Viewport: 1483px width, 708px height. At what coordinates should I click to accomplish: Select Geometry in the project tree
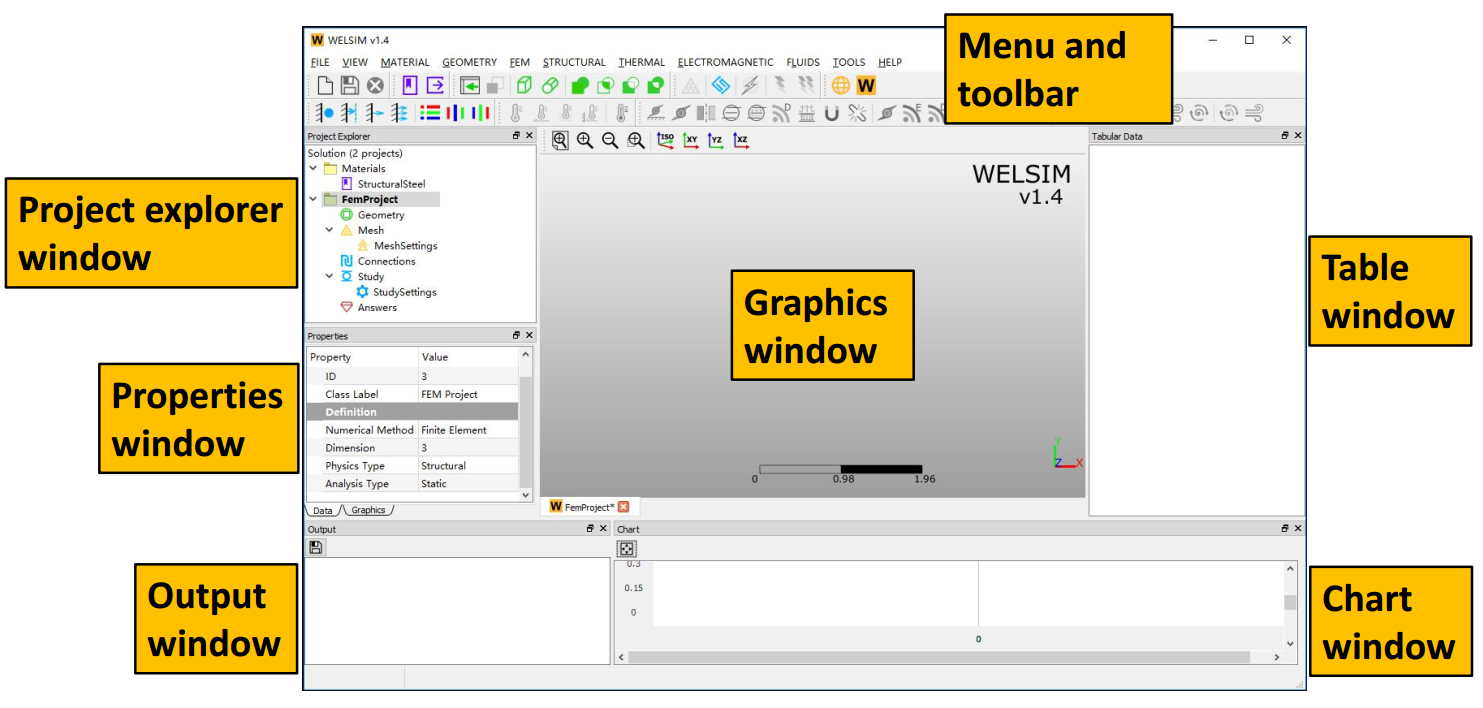click(x=381, y=215)
